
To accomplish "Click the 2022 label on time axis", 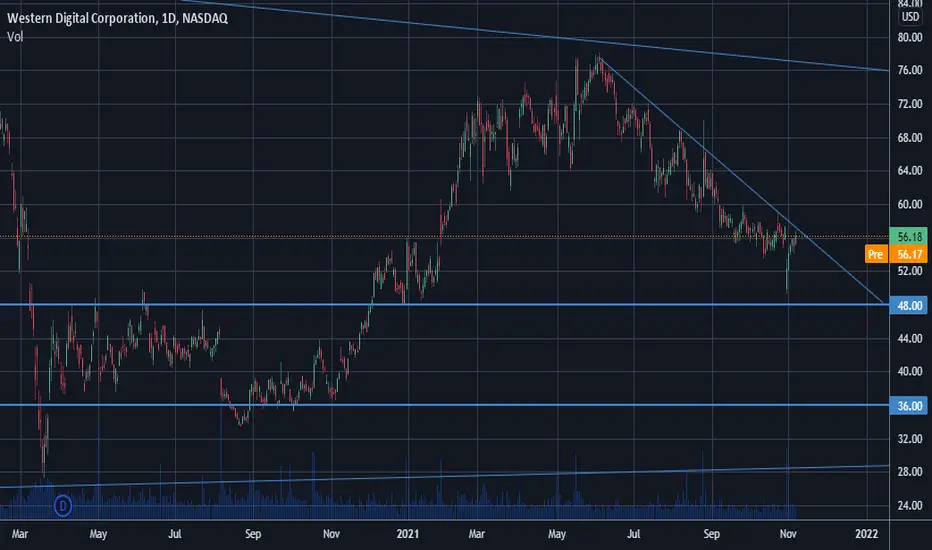I will (x=867, y=534).
